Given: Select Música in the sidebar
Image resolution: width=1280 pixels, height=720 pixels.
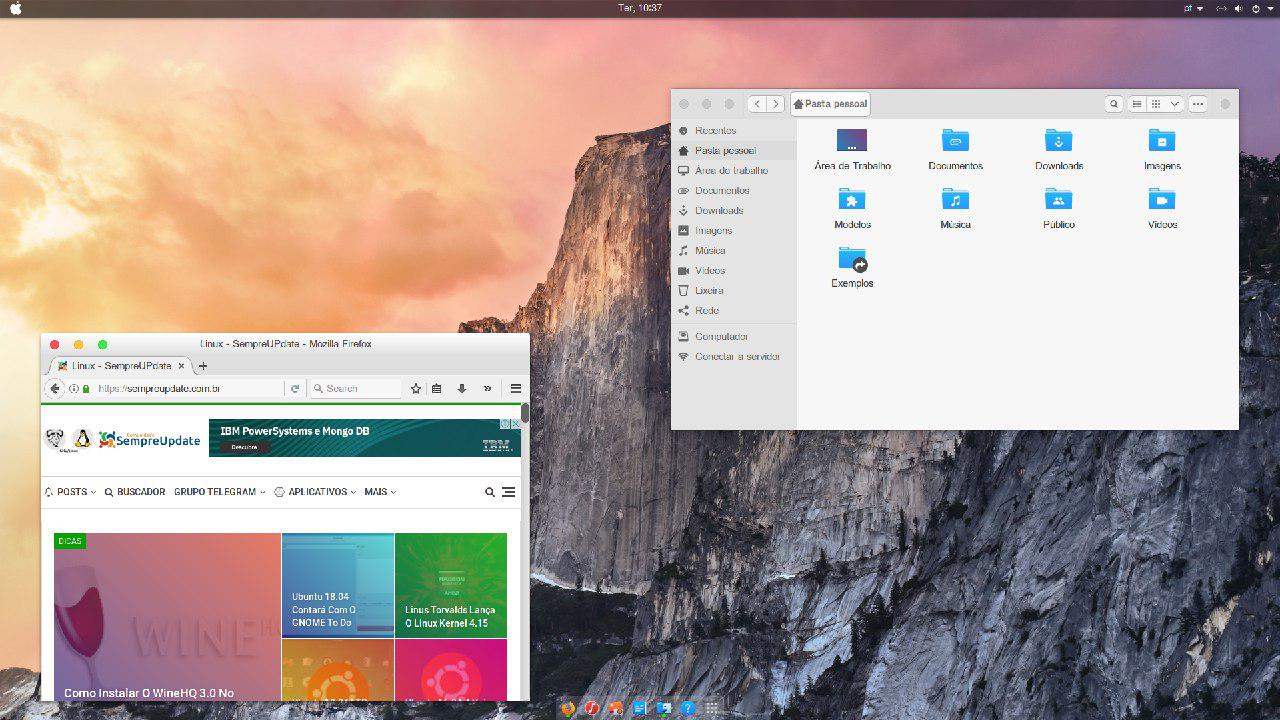Looking at the screenshot, I should 733,250.
